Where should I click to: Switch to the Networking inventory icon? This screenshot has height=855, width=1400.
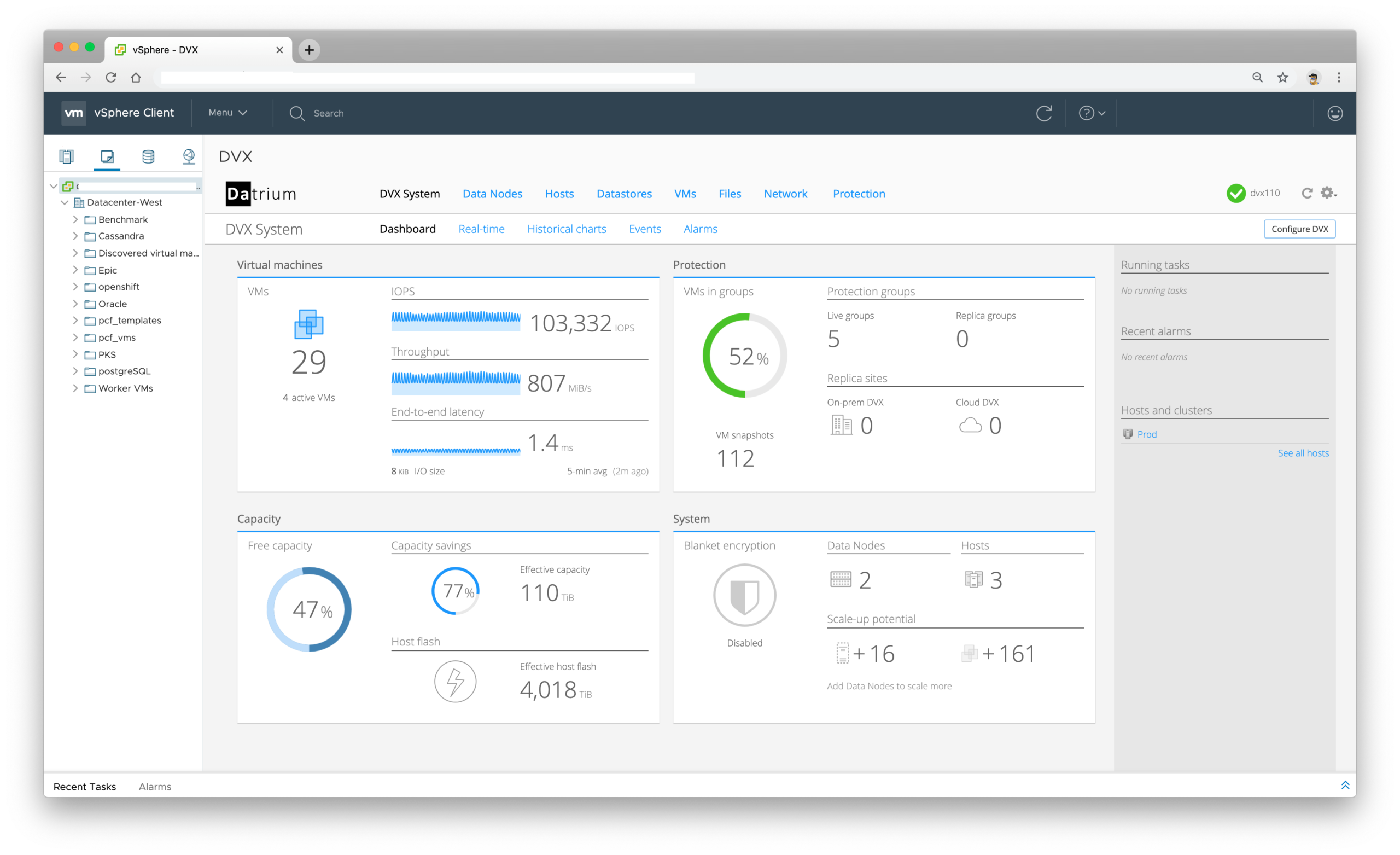[x=189, y=156]
